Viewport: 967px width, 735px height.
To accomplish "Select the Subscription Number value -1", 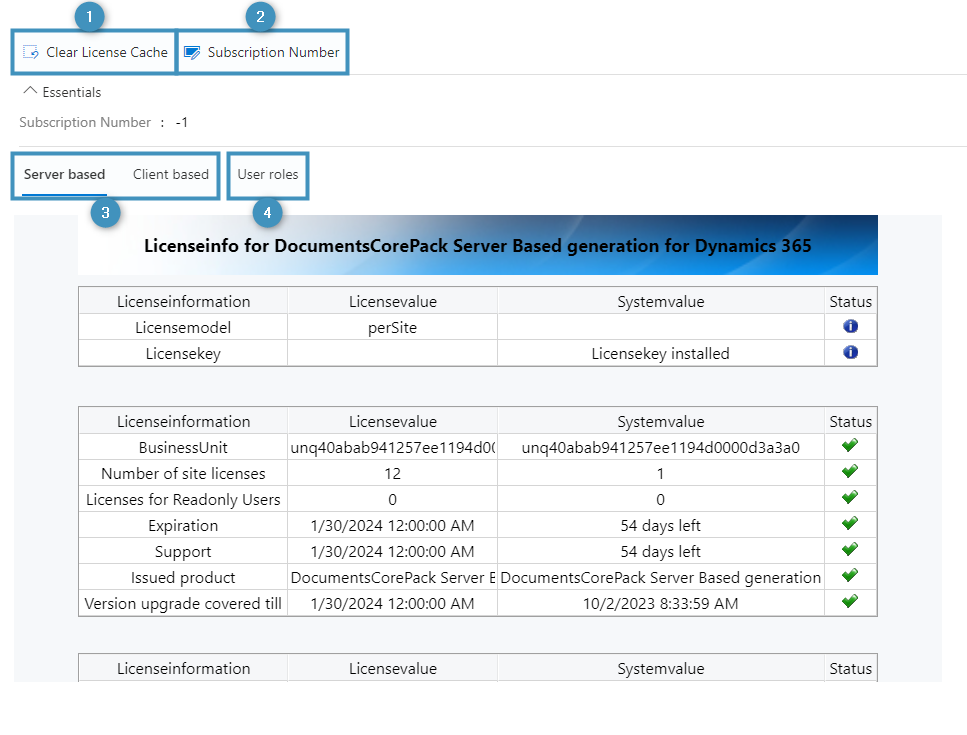I will point(182,123).
